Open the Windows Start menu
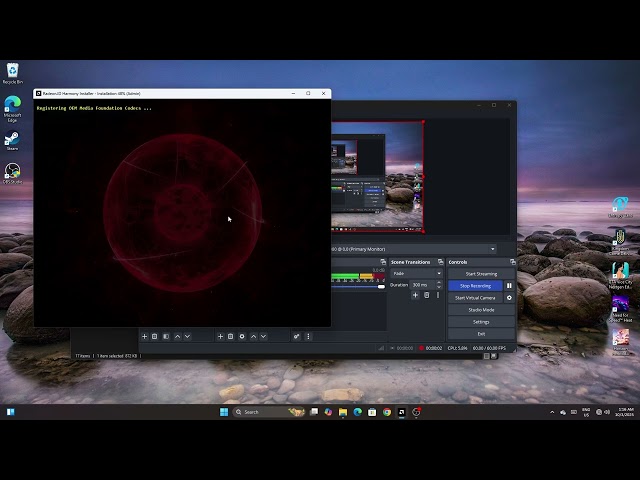640x480 pixels. 224,412
